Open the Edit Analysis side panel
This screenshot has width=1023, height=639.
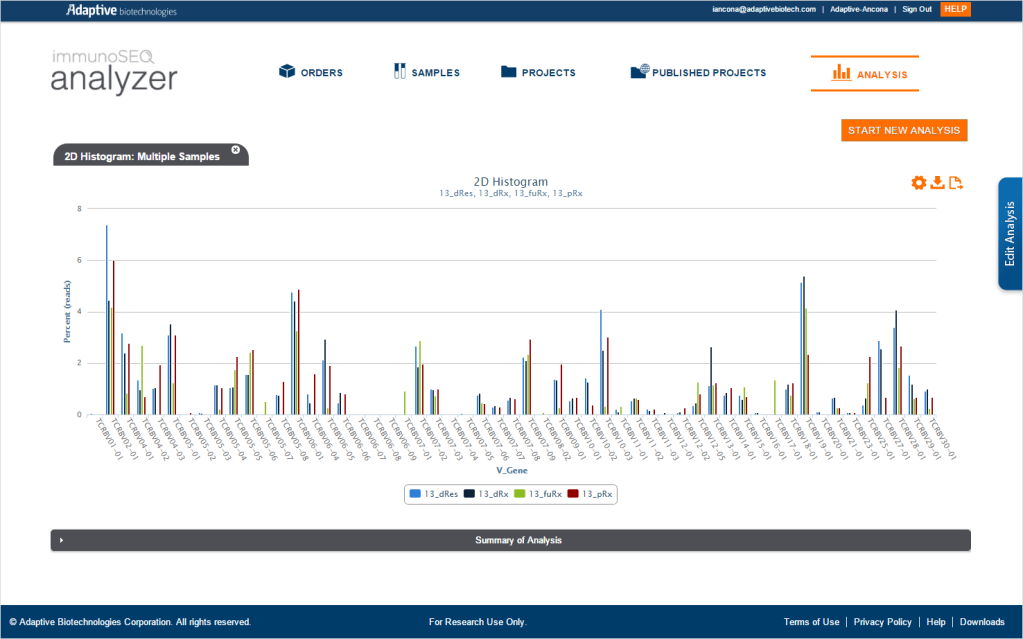1010,234
